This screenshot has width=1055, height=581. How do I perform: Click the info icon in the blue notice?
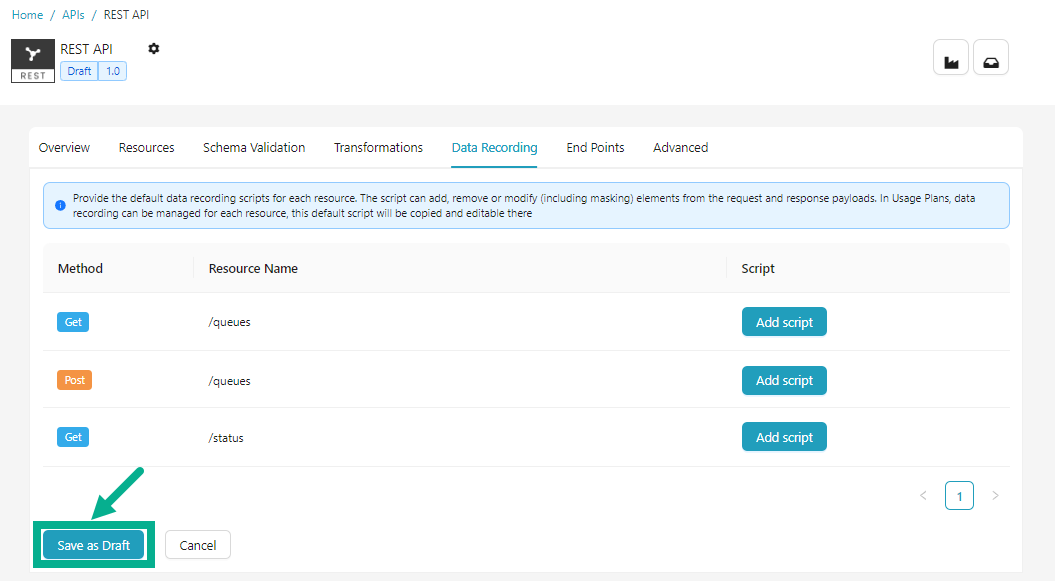click(60, 206)
